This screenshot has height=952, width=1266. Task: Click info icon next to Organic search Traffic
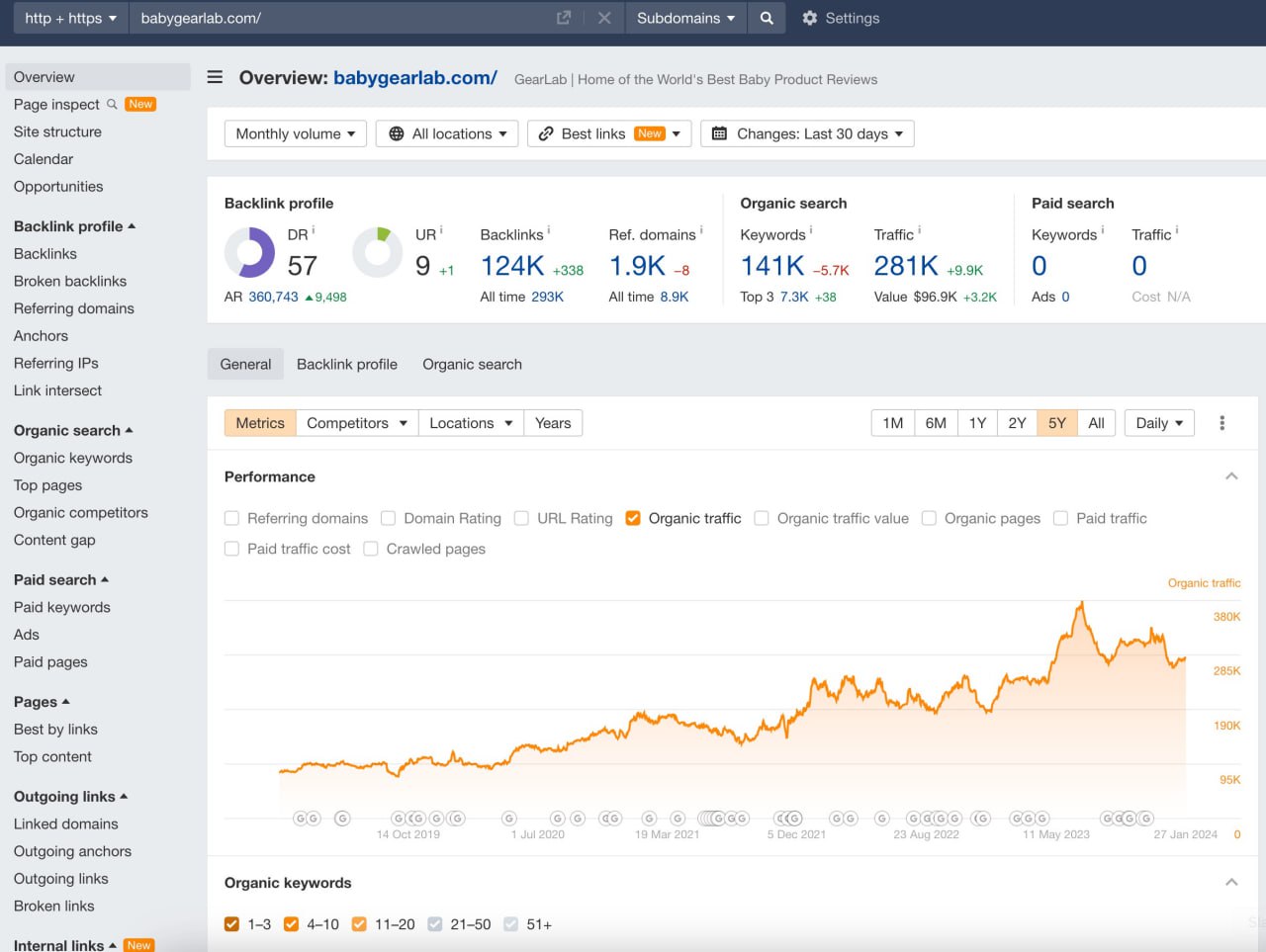coord(919,230)
